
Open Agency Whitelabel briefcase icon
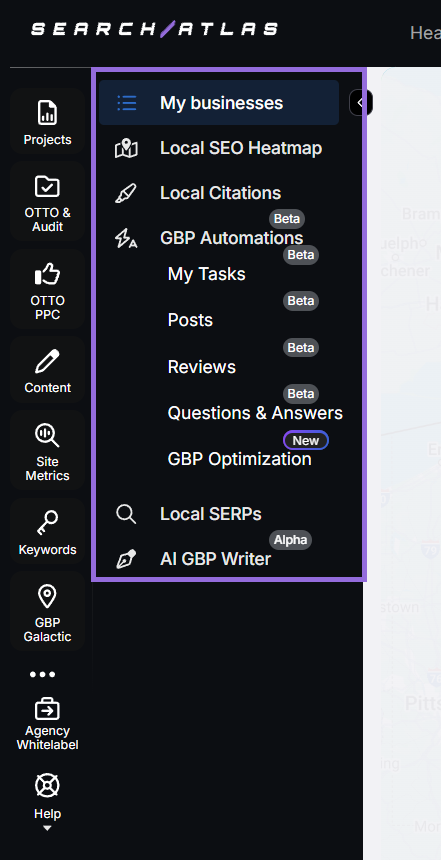(x=47, y=709)
